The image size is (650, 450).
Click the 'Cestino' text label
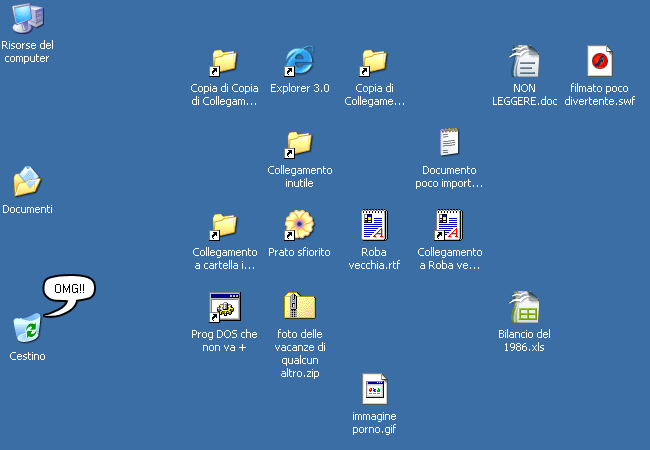coord(27,356)
